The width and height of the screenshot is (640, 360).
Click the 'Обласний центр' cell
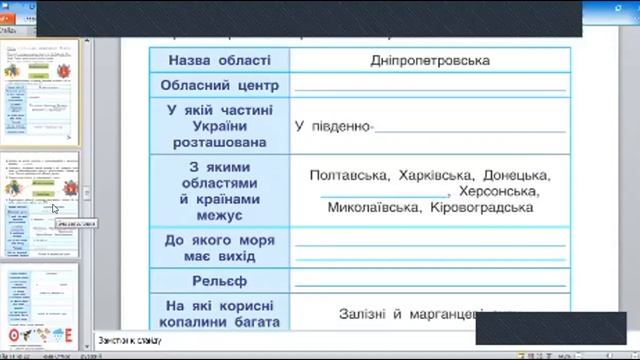click(220, 85)
